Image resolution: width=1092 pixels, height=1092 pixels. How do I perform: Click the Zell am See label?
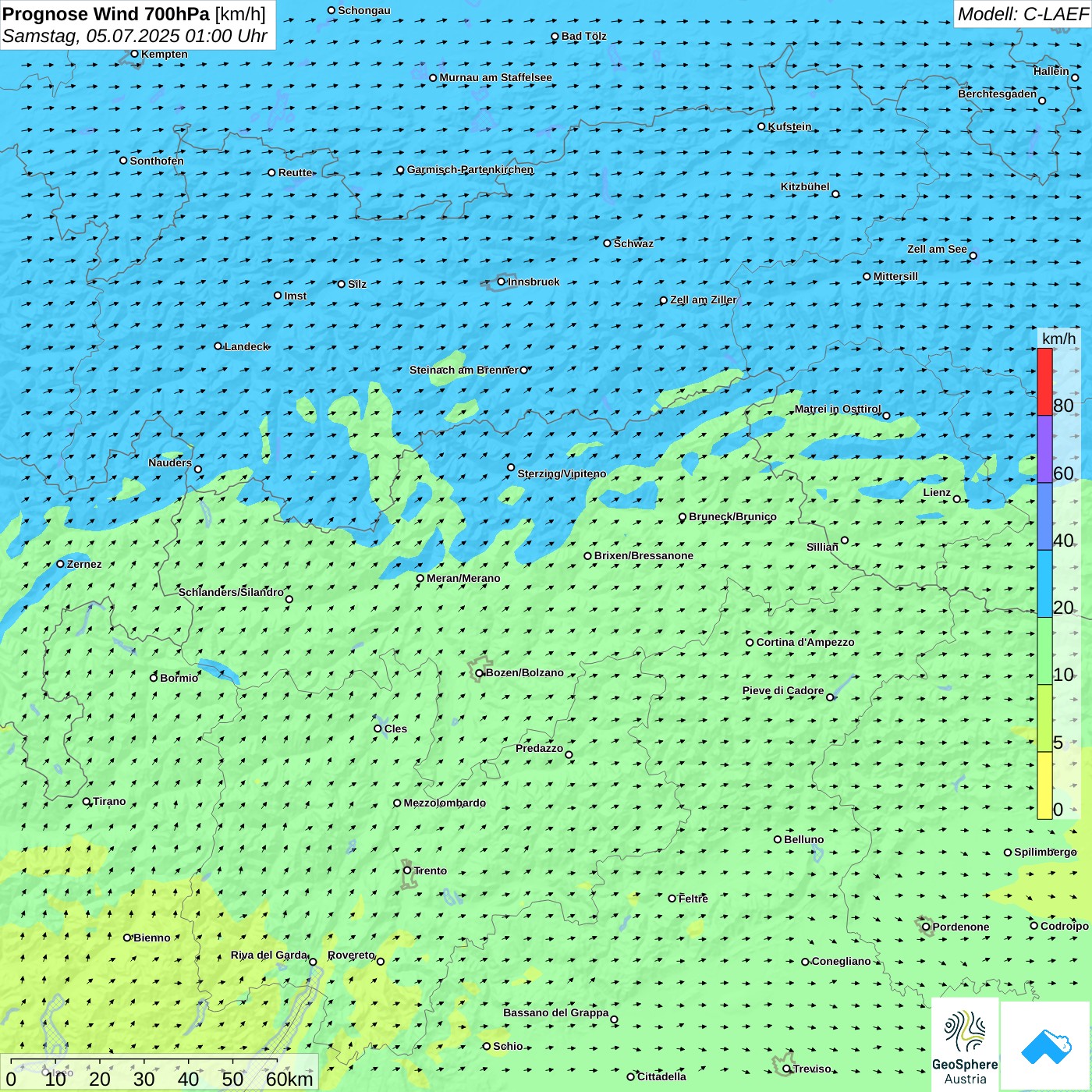click(x=937, y=249)
